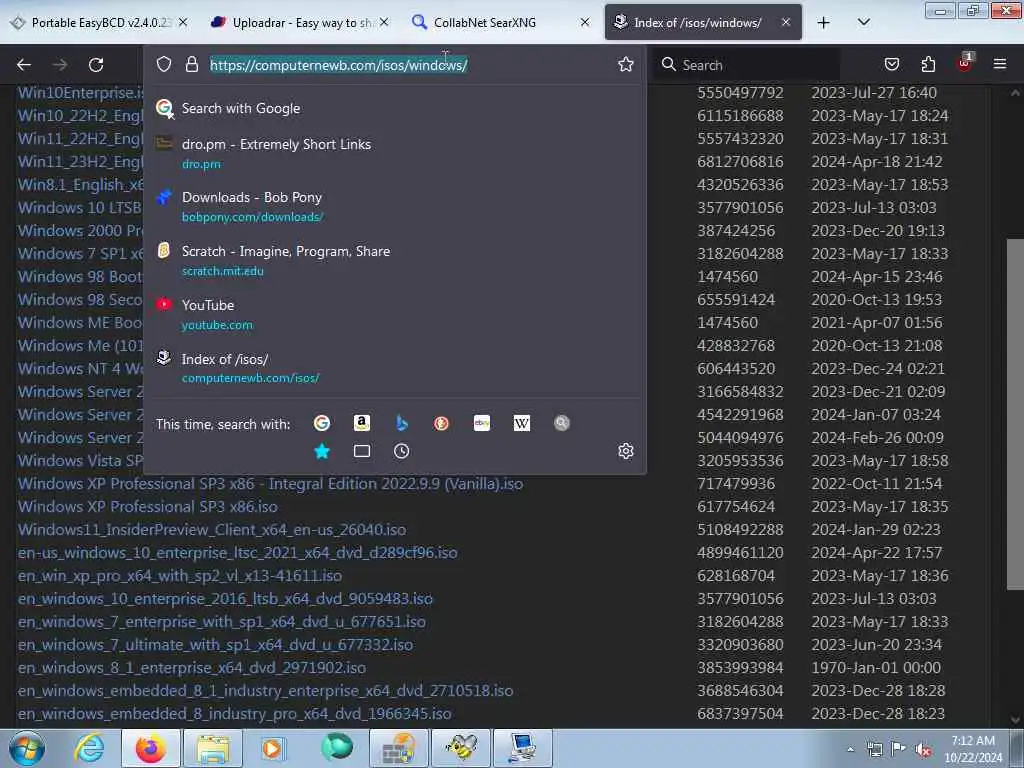This screenshot has width=1024, height=768.
Task: Search this time with Bing icon
Action: point(402,423)
